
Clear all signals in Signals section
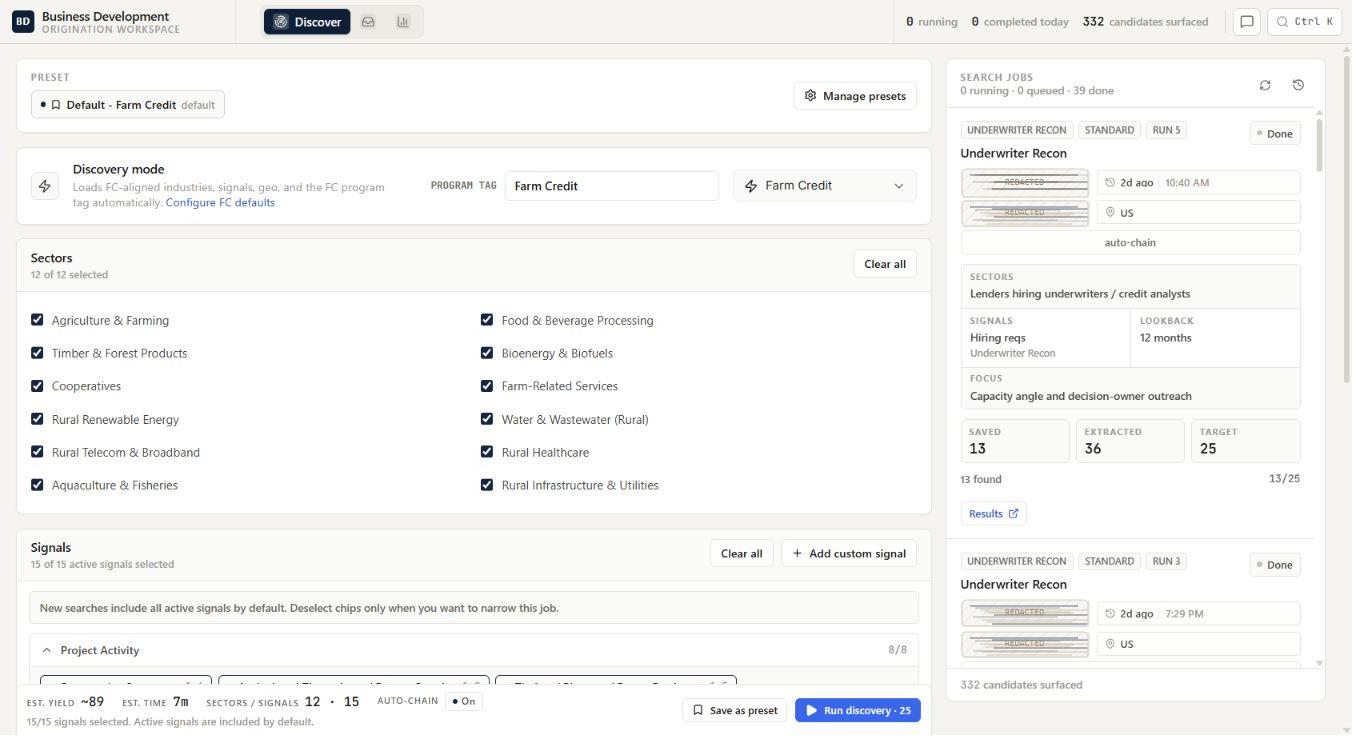[742, 554]
